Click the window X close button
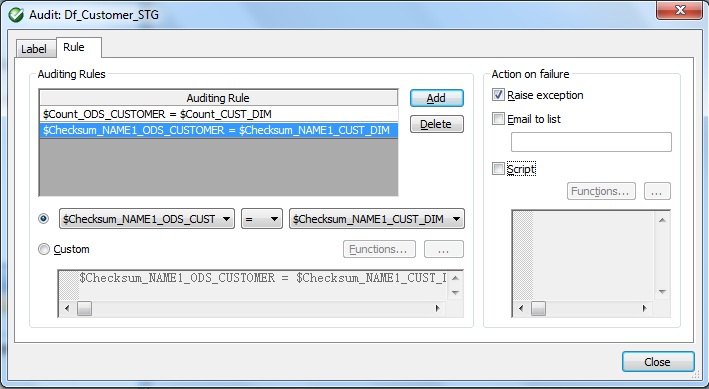This screenshot has height=389, width=709. (680, 9)
